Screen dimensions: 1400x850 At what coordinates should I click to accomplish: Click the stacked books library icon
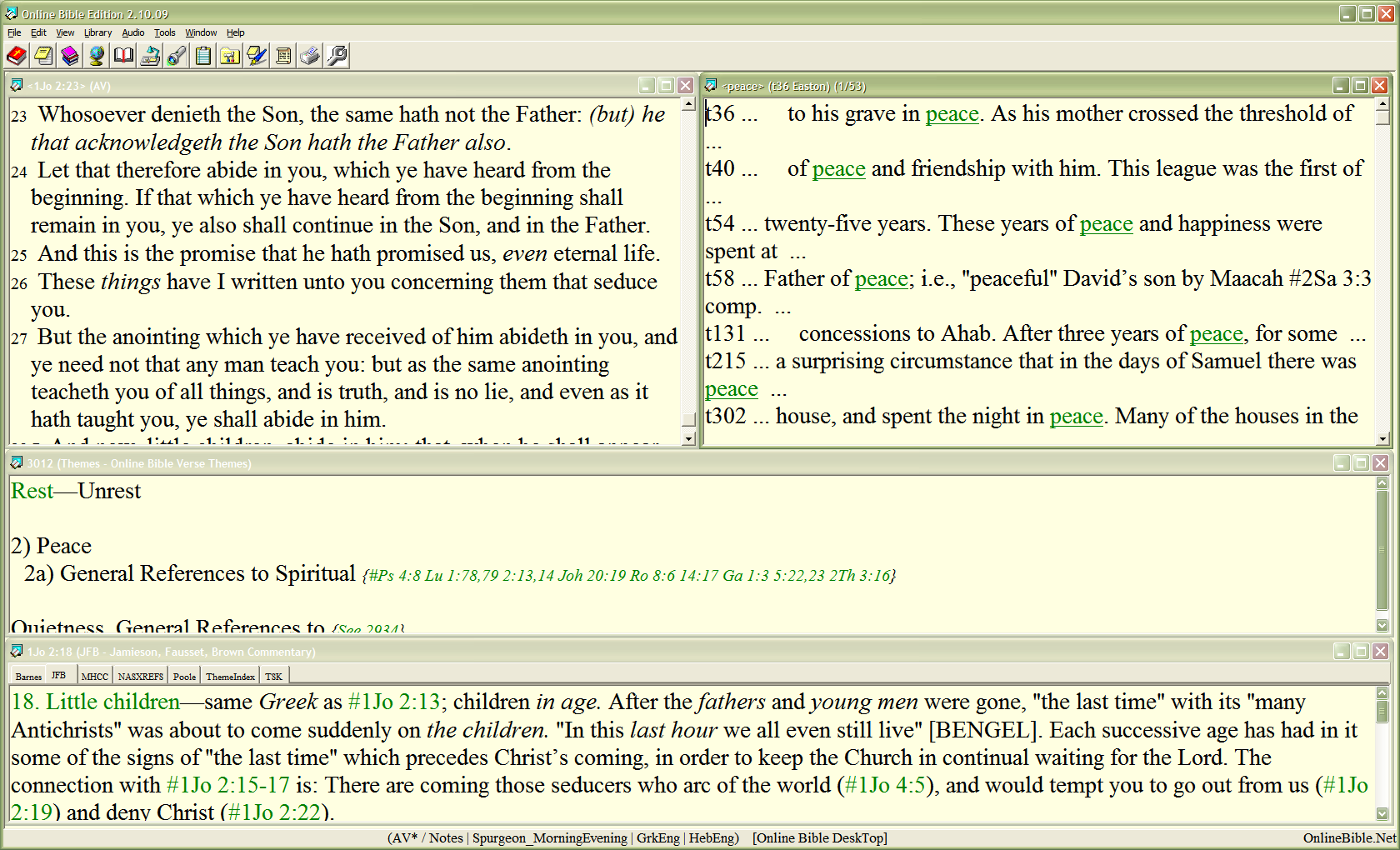(x=70, y=56)
